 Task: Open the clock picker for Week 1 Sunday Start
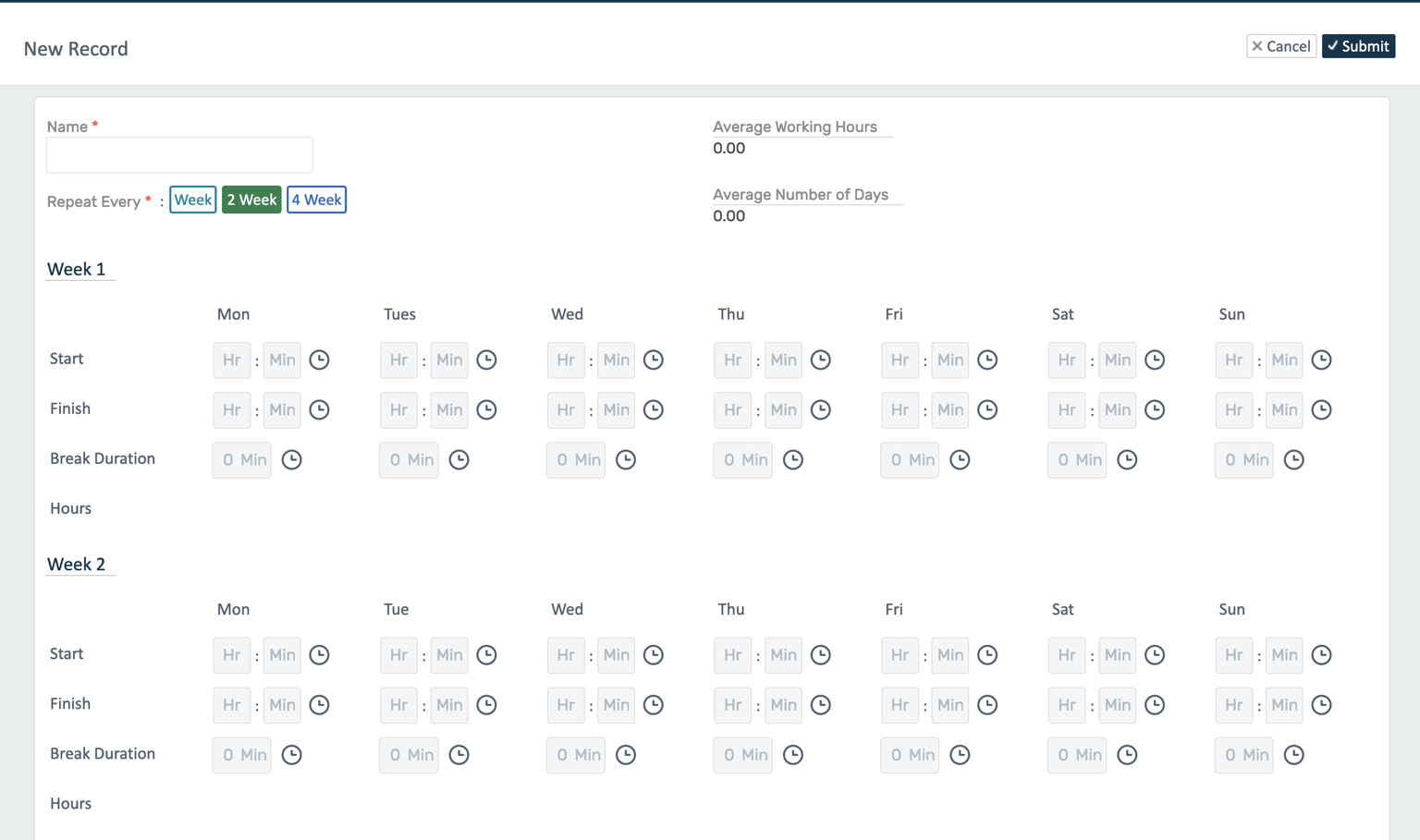click(x=1321, y=360)
